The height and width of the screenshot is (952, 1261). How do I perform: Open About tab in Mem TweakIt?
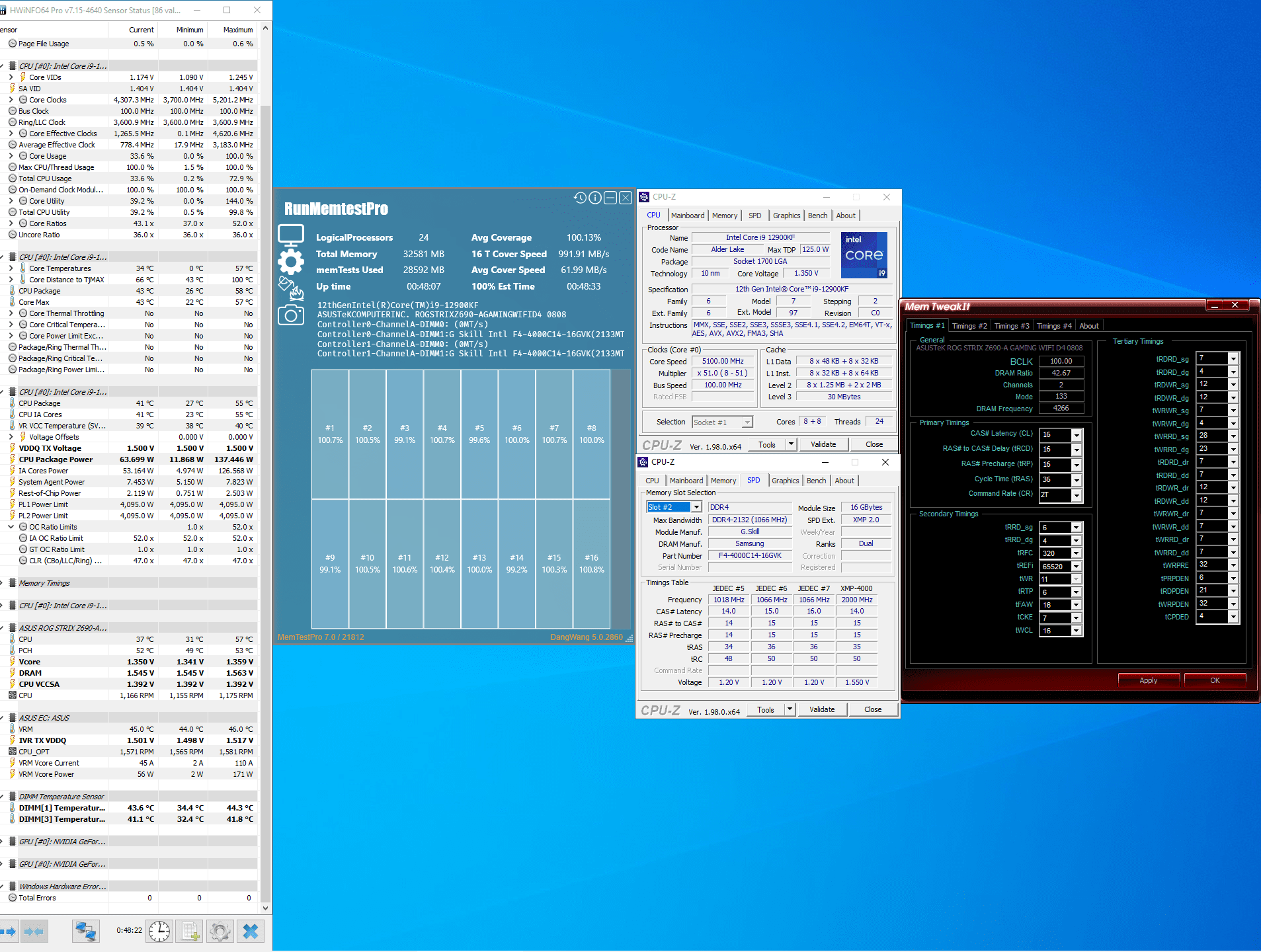point(1089,326)
